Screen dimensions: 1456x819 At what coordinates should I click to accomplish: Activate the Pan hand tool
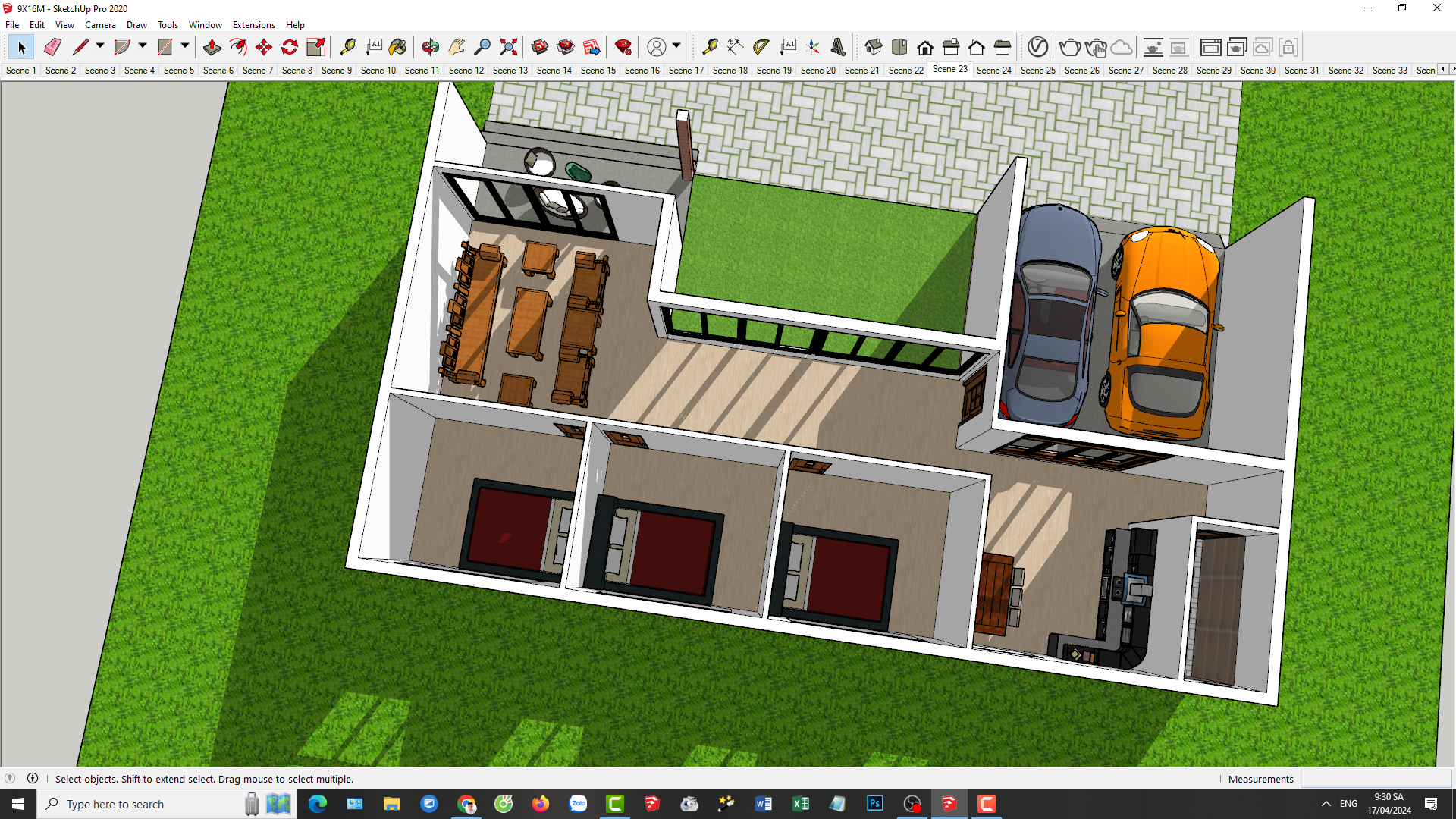[457, 47]
